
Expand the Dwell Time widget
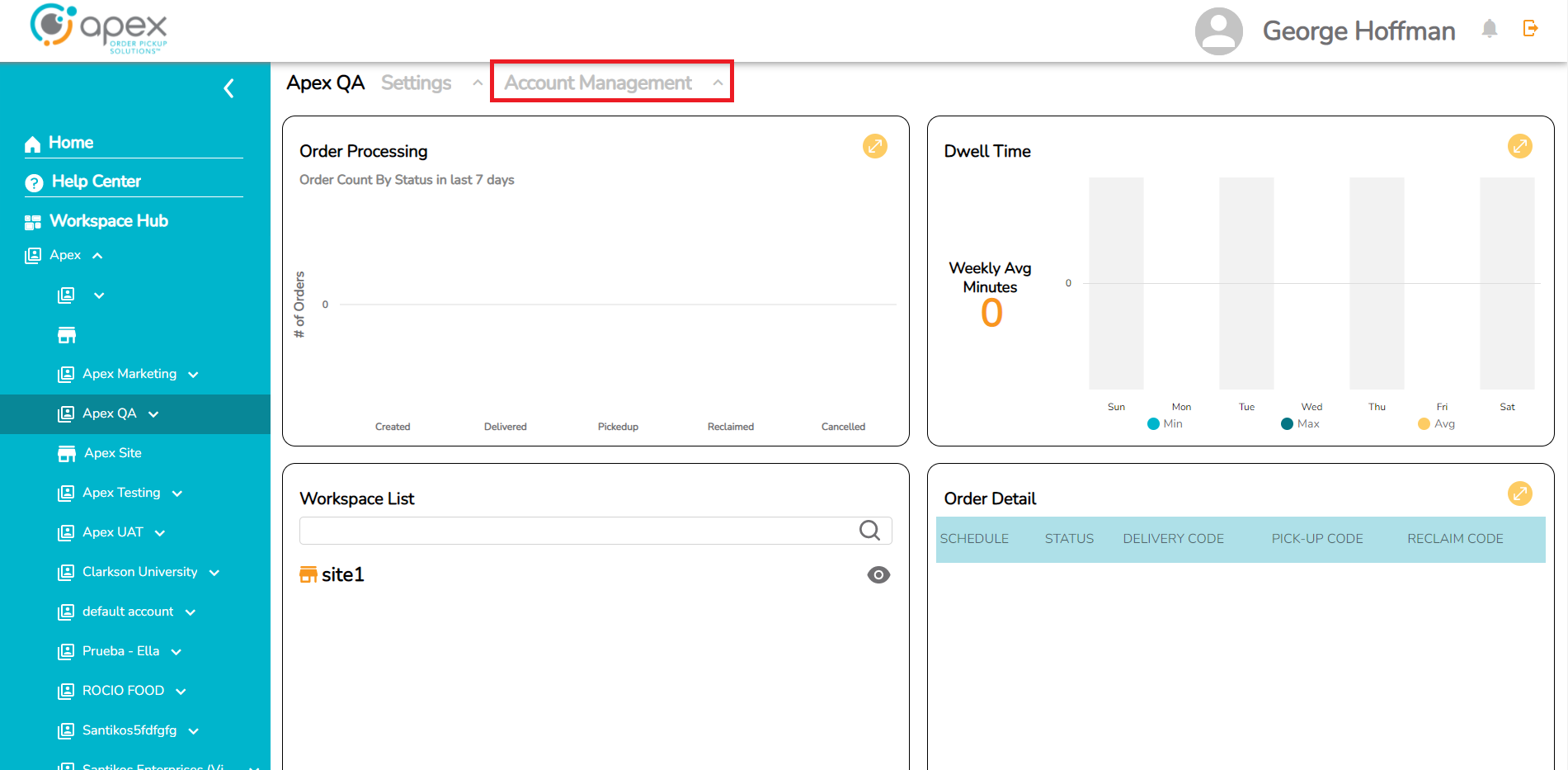coord(1519,146)
